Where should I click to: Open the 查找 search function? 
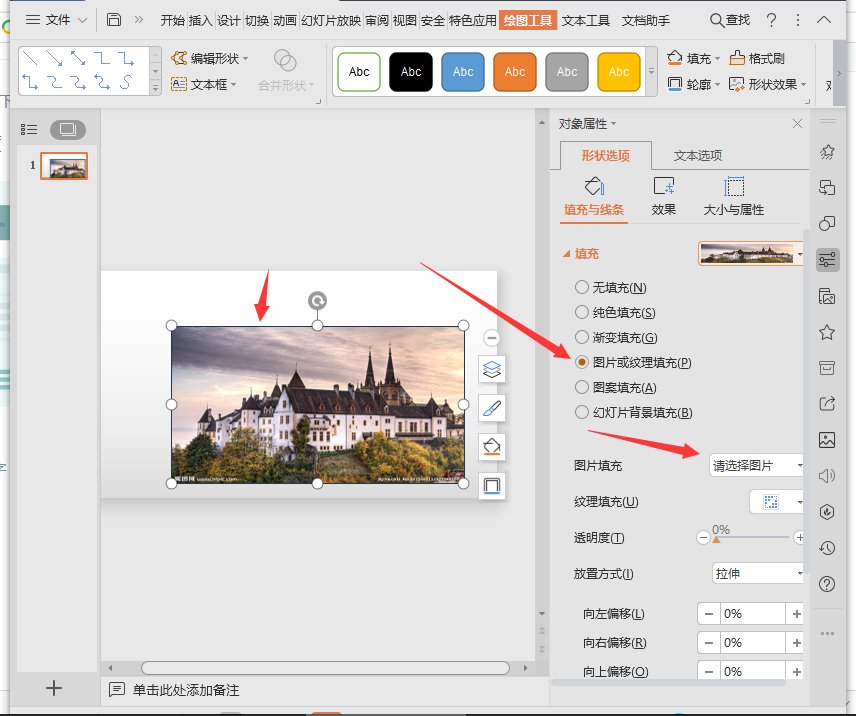[x=730, y=18]
